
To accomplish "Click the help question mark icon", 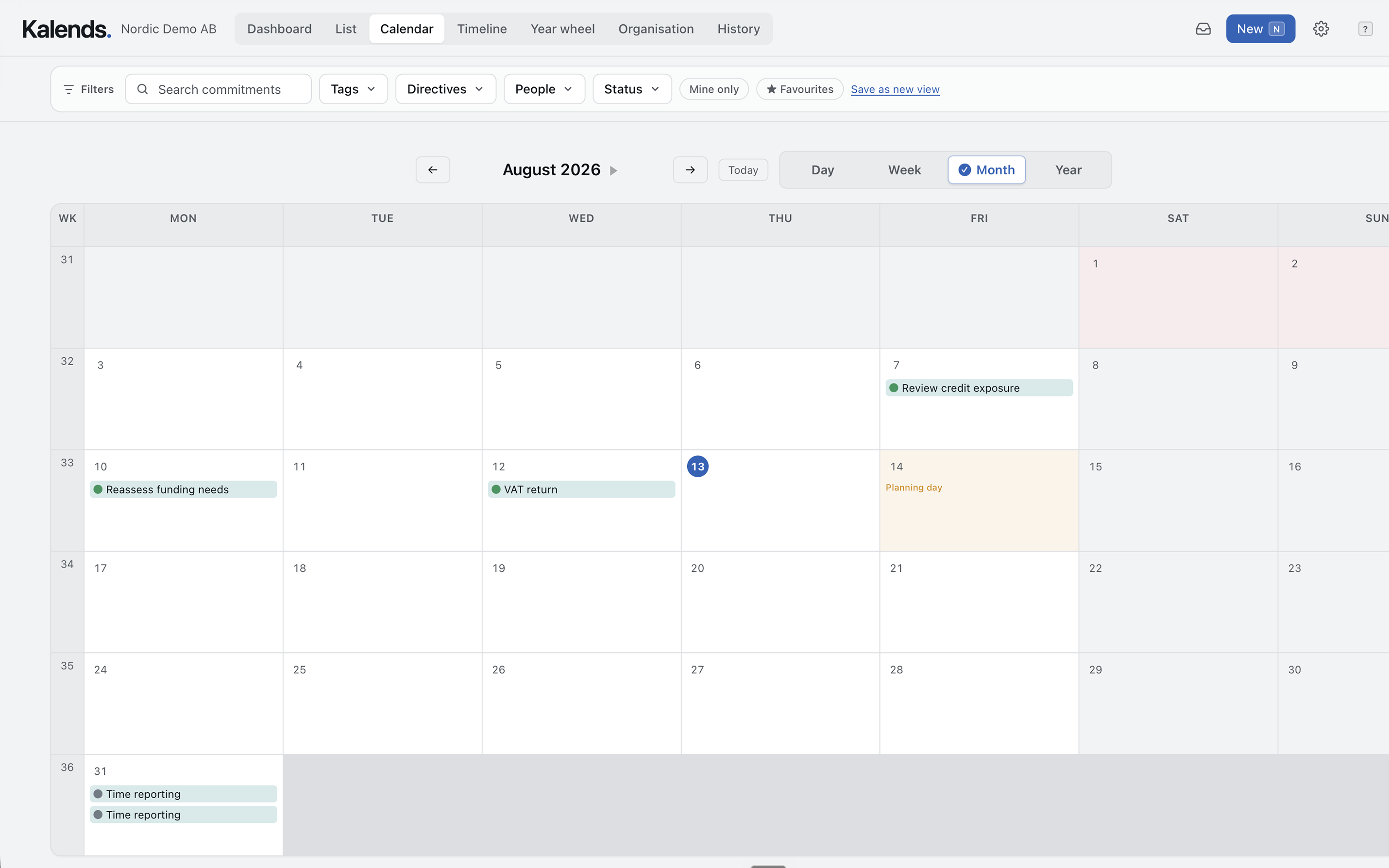I will tap(1365, 29).
